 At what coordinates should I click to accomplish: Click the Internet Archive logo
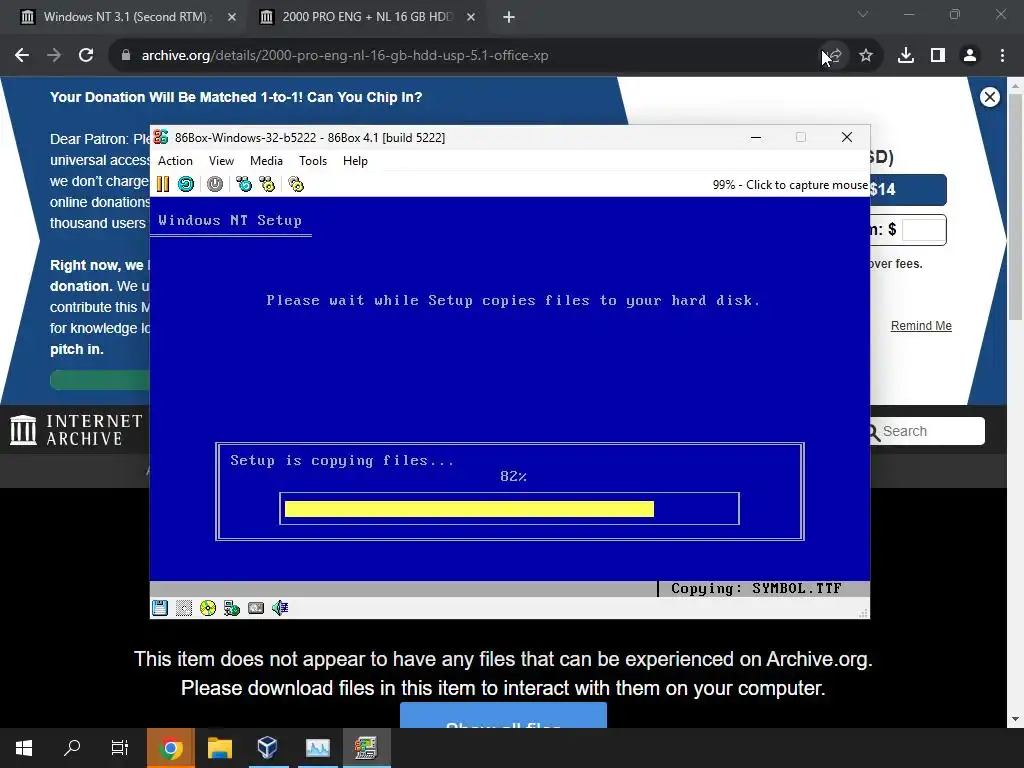tap(76, 430)
